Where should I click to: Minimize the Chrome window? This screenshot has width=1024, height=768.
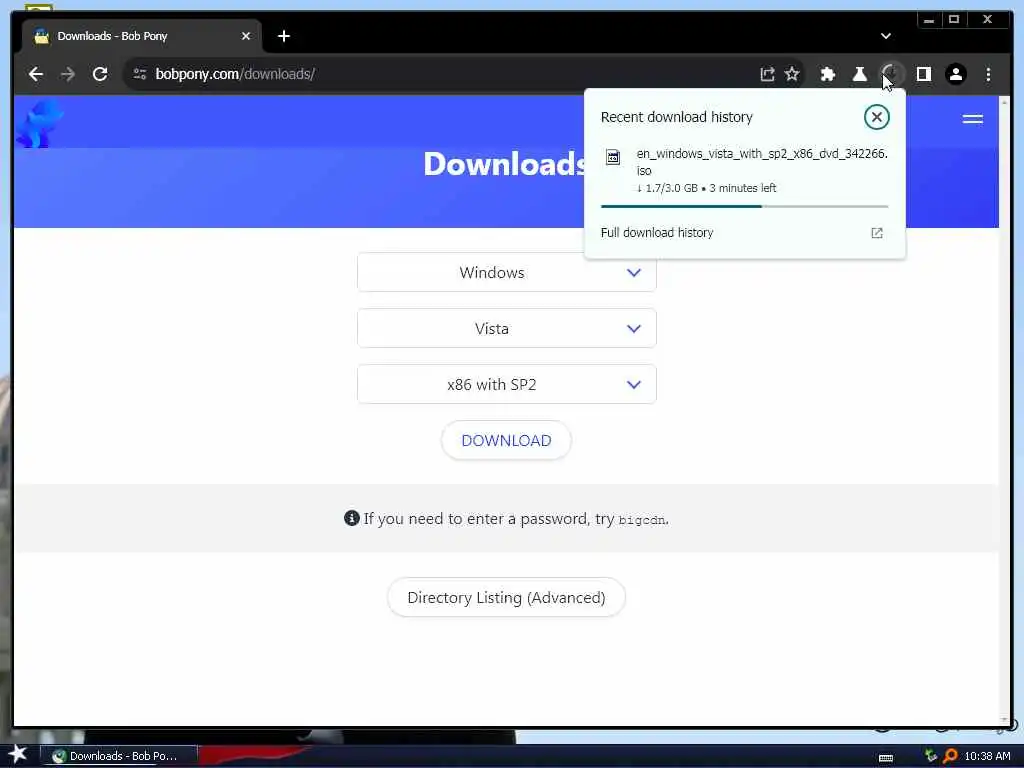coord(929,20)
